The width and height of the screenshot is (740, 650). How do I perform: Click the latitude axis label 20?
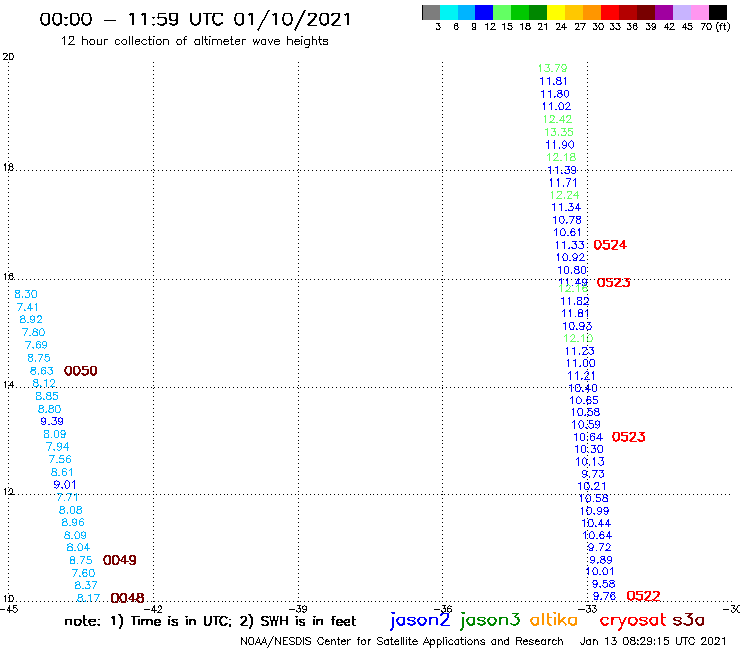8,57
